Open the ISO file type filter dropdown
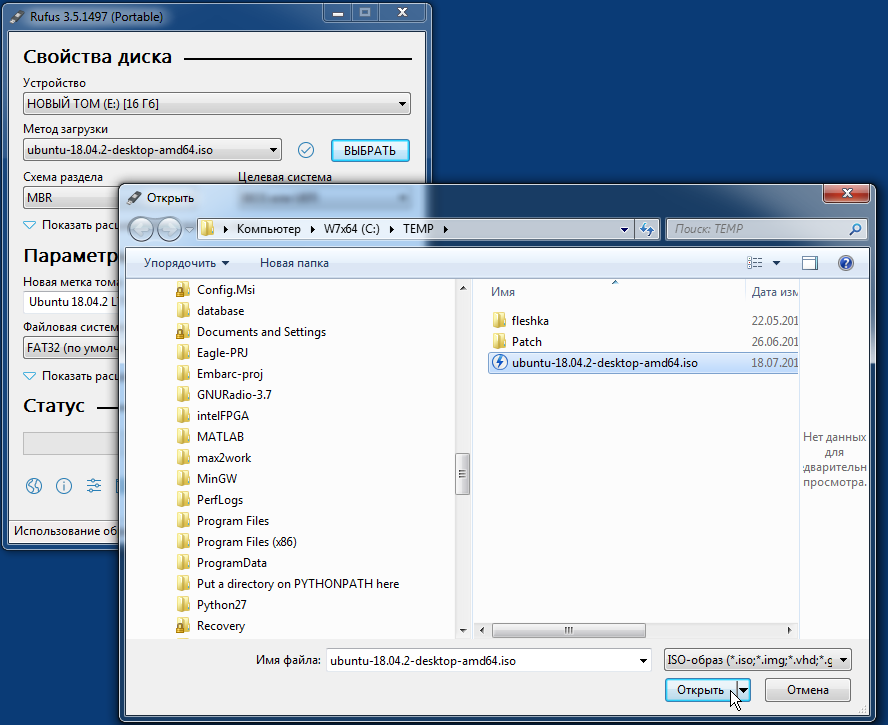Screen dimensions: 888x725 click(757, 660)
